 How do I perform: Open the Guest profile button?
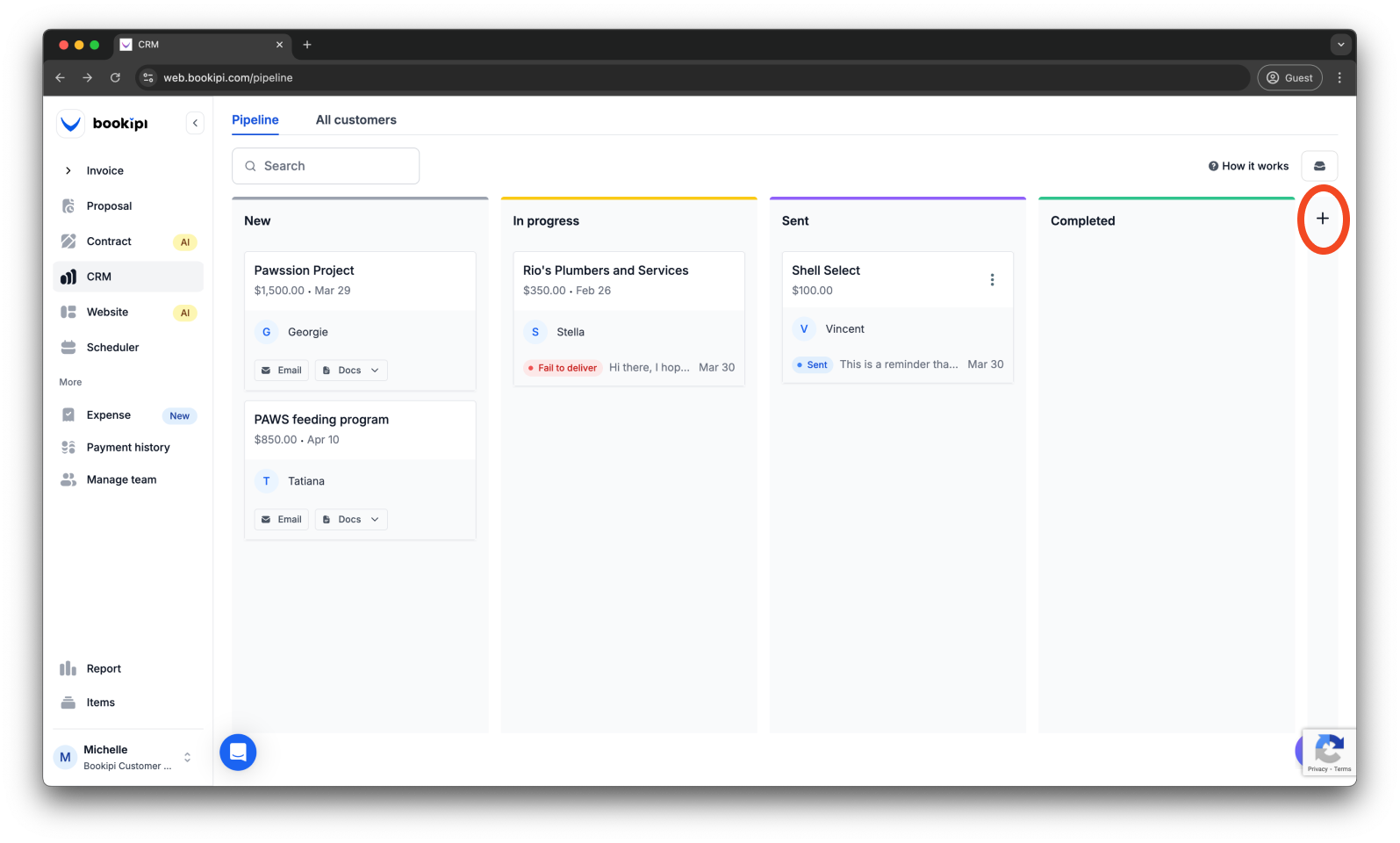coord(1290,77)
